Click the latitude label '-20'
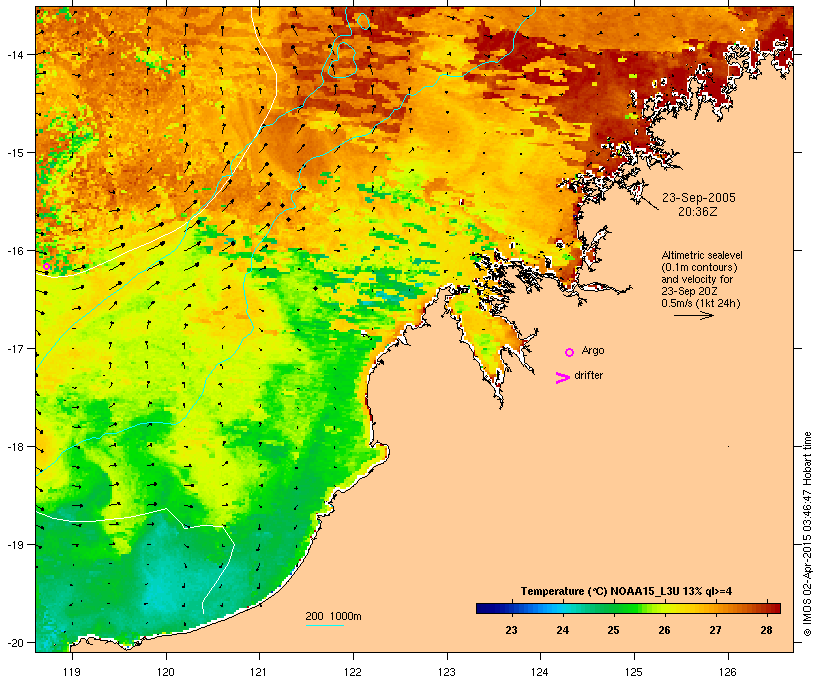The width and height of the screenshot is (820, 680). (x=15, y=643)
